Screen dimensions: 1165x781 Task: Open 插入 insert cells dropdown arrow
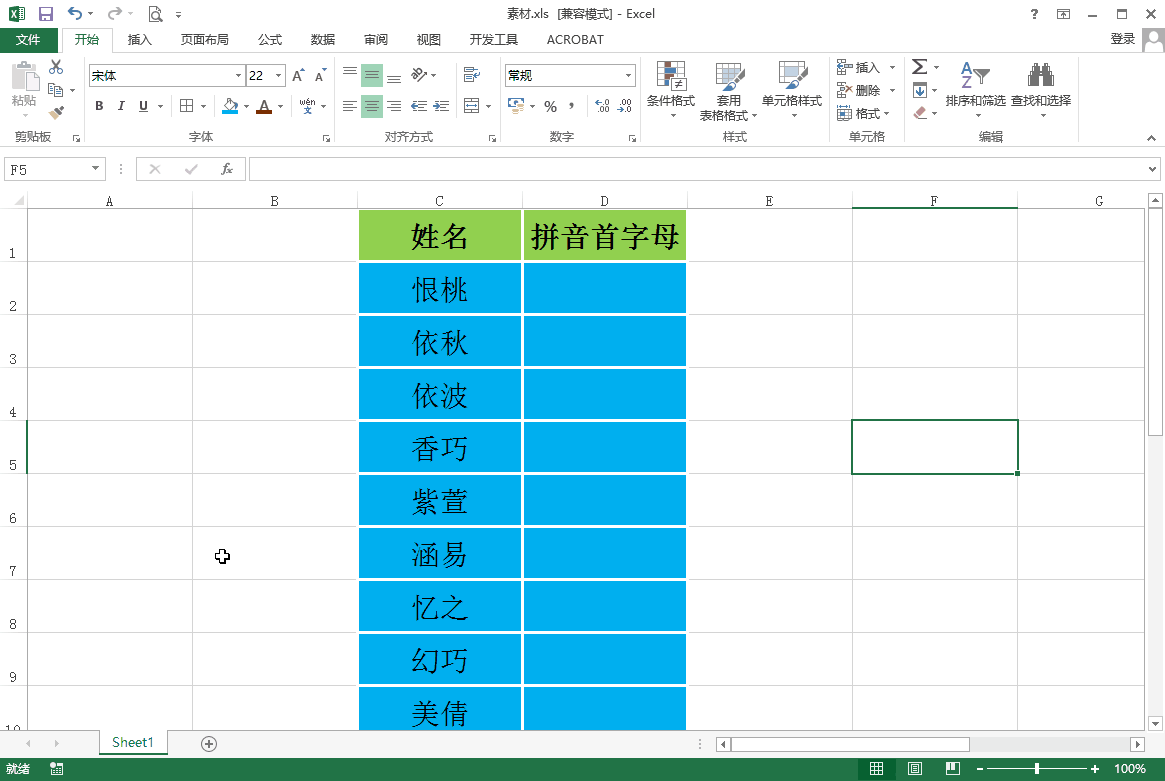[892, 68]
